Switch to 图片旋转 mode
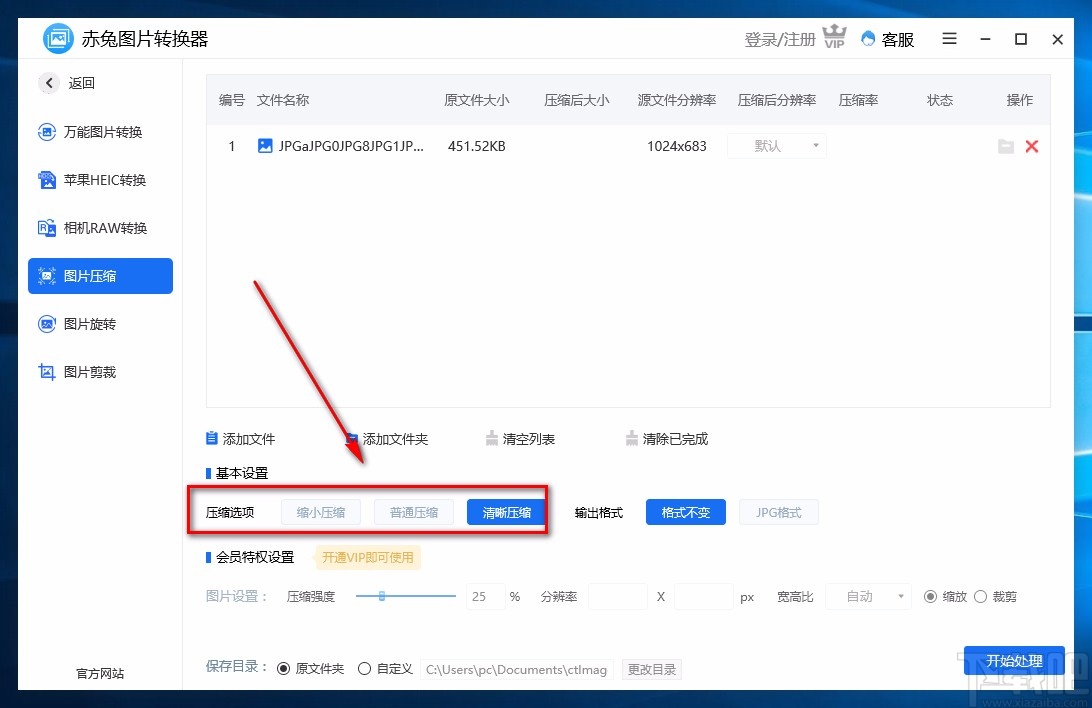The height and width of the screenshot is (708, 1092). coord(99,324)
